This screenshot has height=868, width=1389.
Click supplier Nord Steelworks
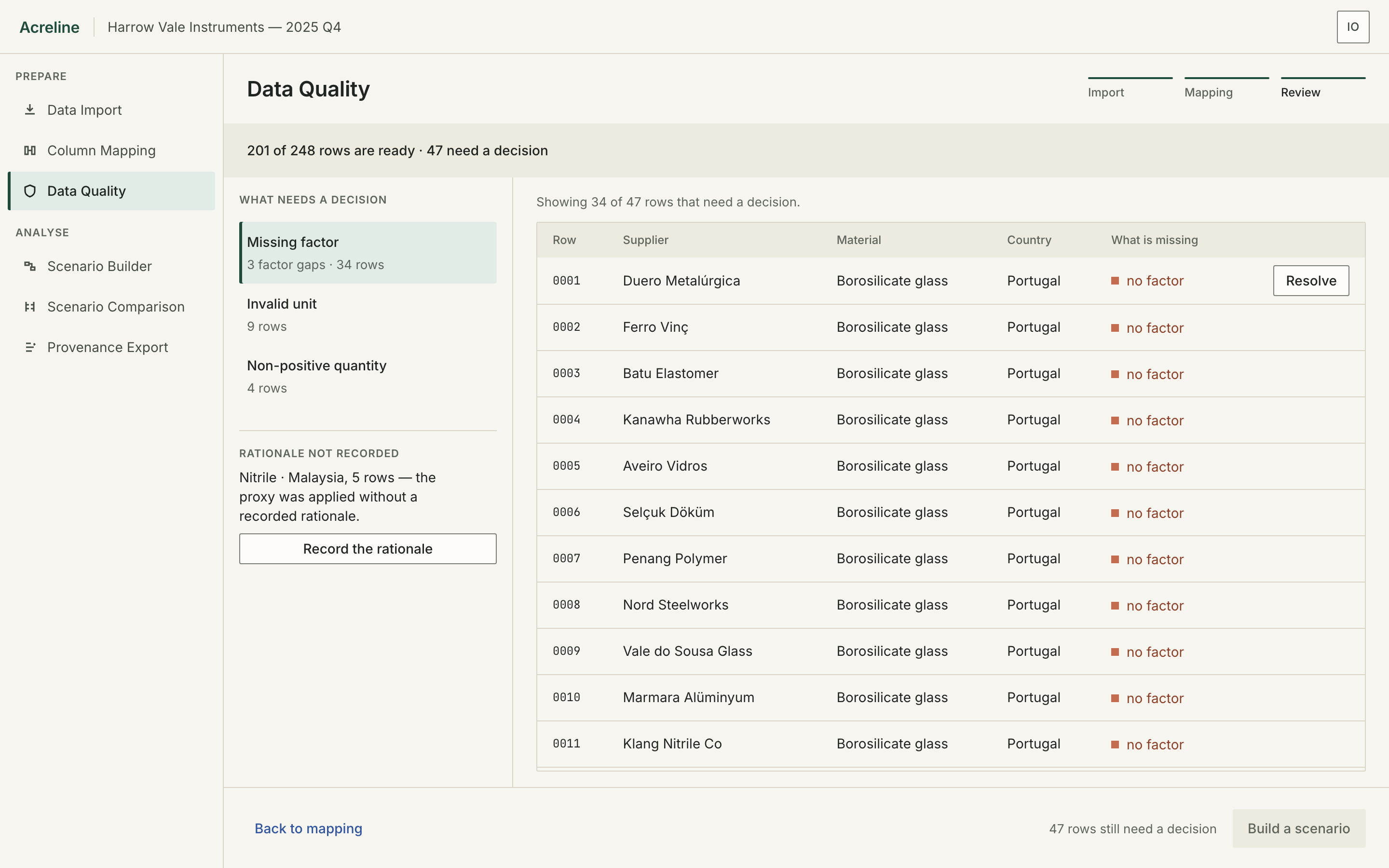pos(675,605)
